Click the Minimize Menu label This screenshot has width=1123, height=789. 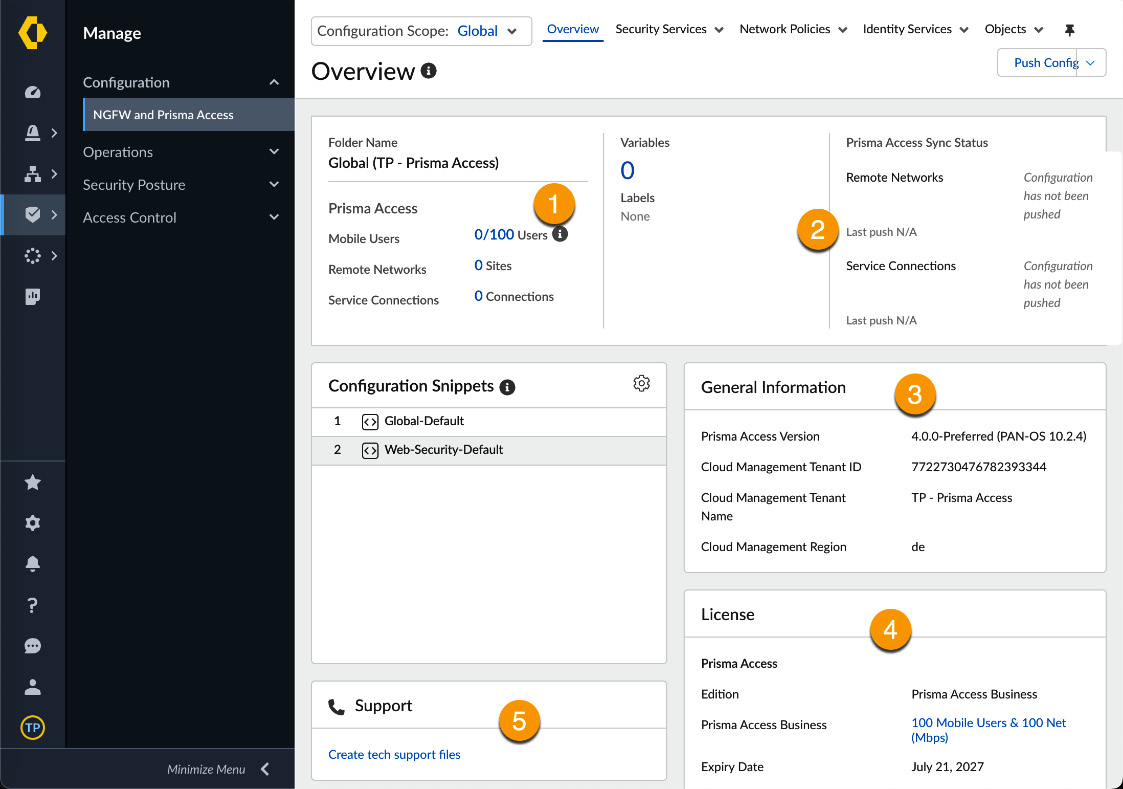click(x=206, y=770)
